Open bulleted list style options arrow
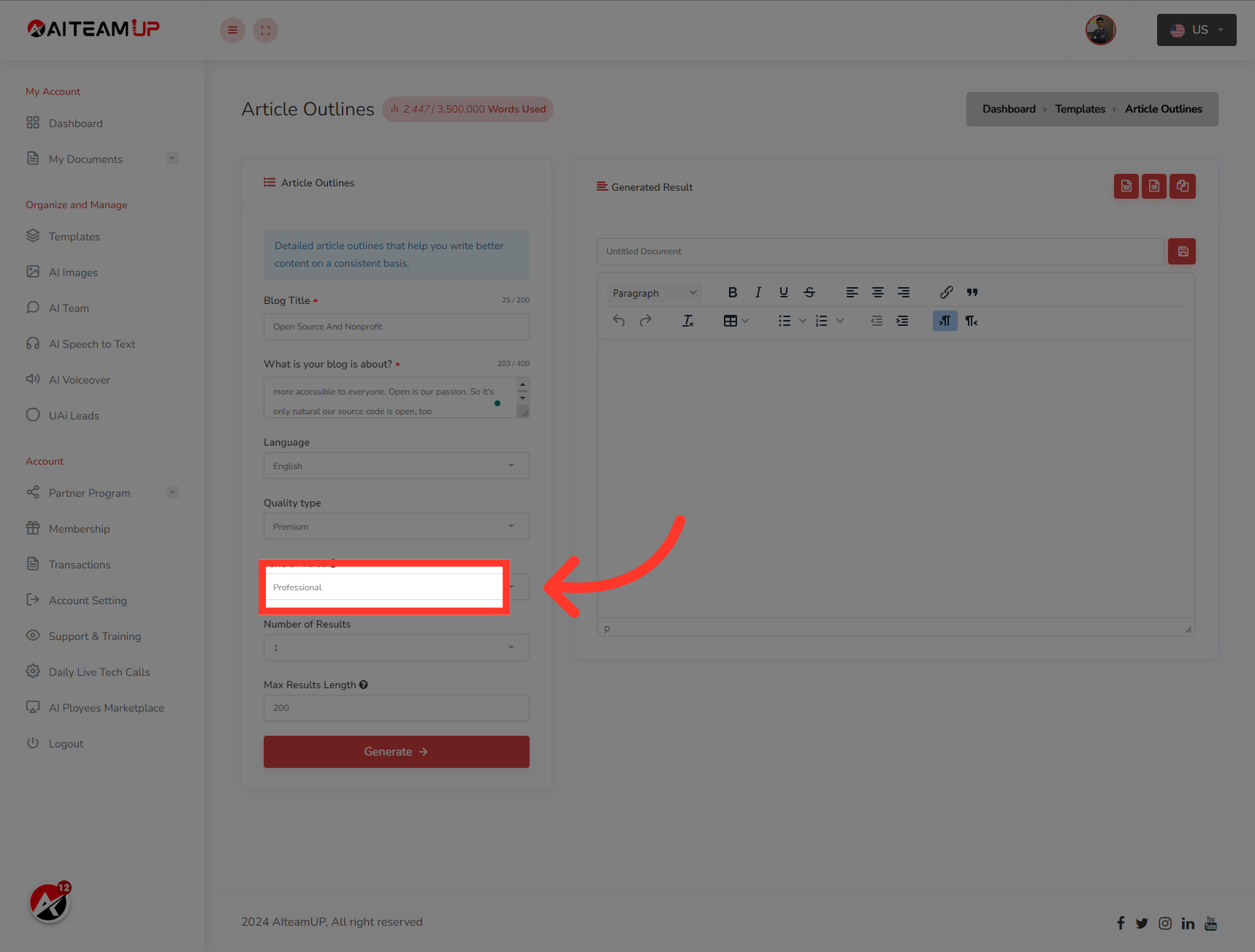 coord(803,321)
